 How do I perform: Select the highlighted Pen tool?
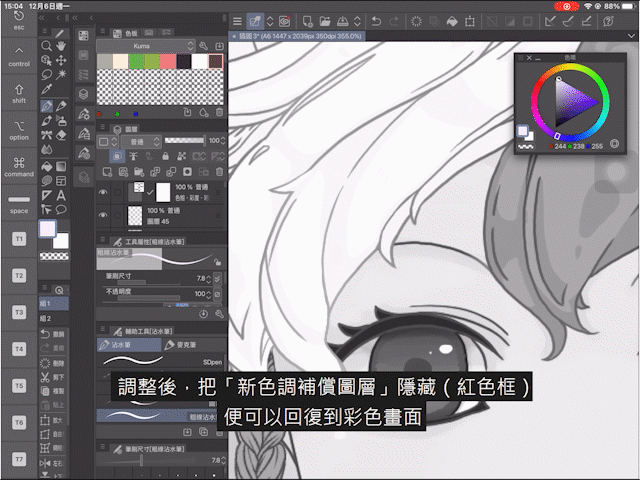pos(47,106)
